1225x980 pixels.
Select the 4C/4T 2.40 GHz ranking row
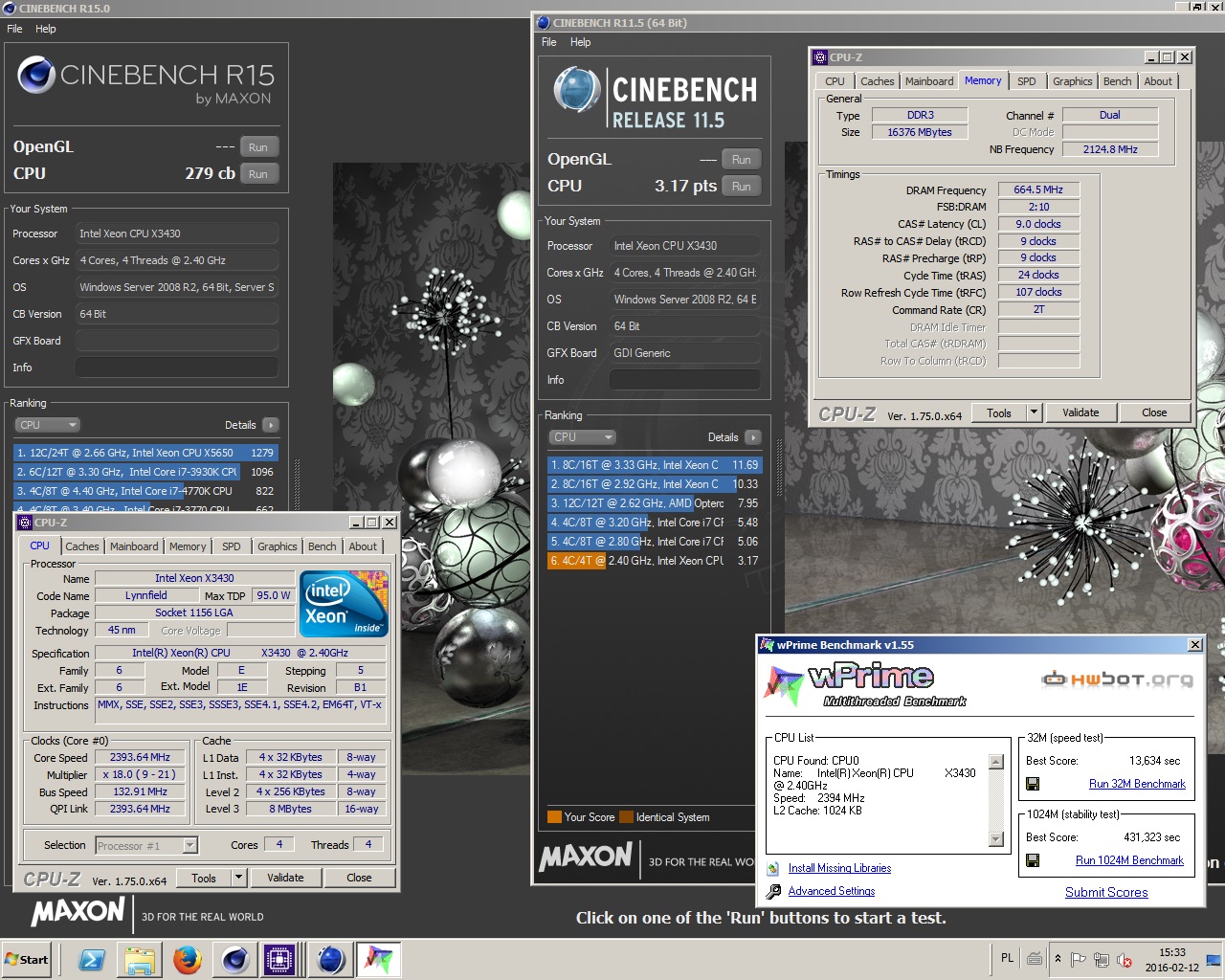655,561
